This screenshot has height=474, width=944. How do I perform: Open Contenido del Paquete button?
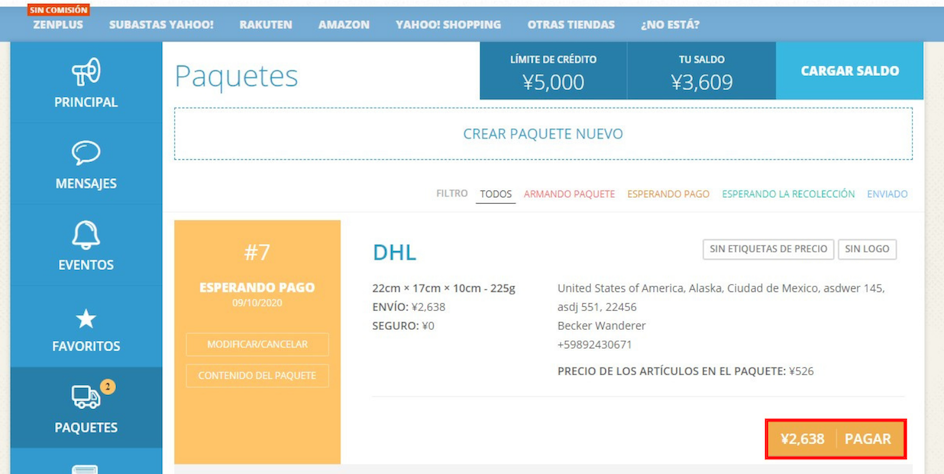(x=257, y=375)
